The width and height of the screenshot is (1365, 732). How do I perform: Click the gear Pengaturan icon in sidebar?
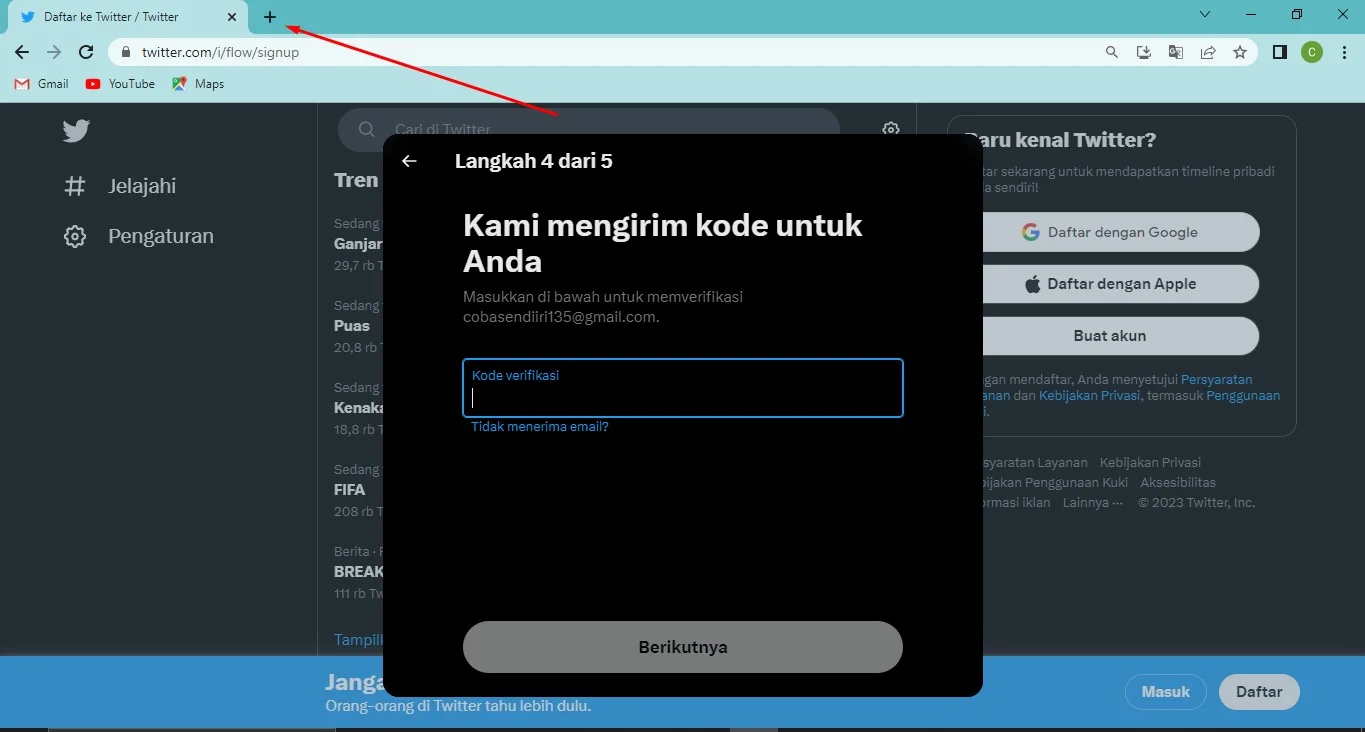[75, 236]
